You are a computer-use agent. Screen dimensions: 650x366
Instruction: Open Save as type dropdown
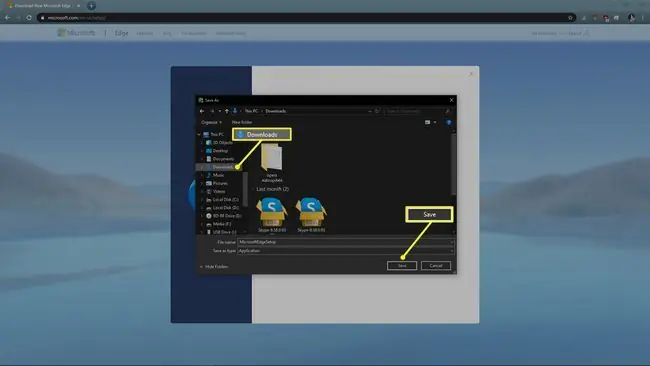click(x=346, y=251)
